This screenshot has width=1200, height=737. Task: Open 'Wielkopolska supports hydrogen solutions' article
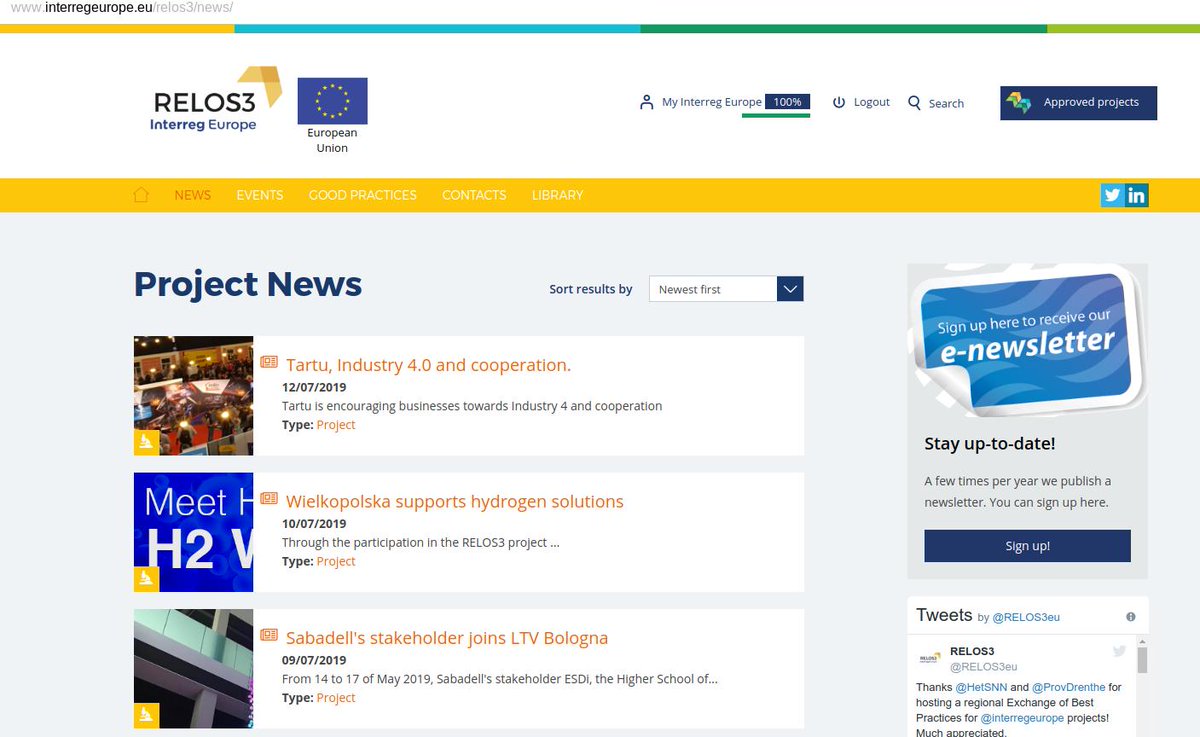[x=454, y=501]
